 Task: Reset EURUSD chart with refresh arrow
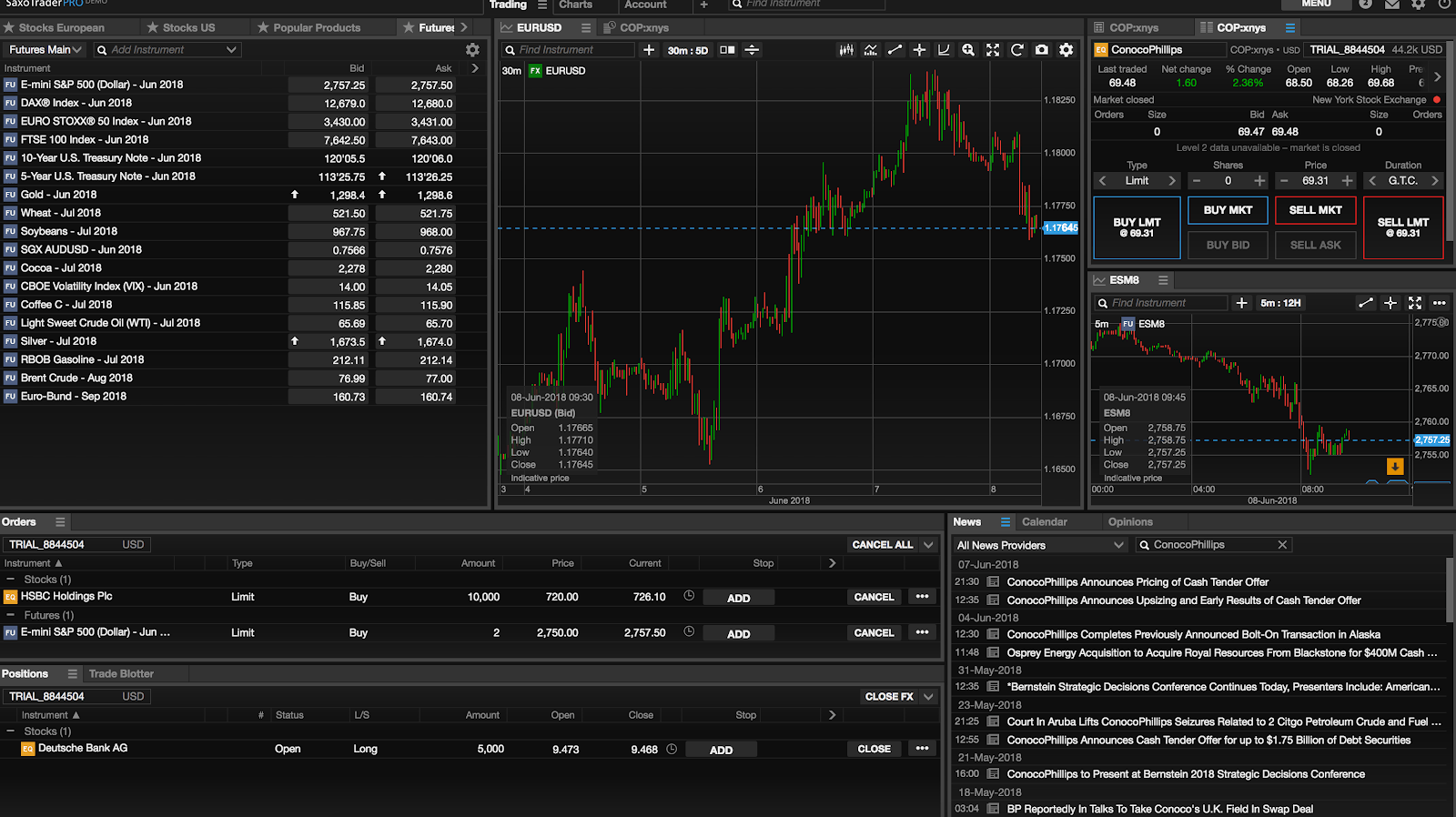point(1017,50)
